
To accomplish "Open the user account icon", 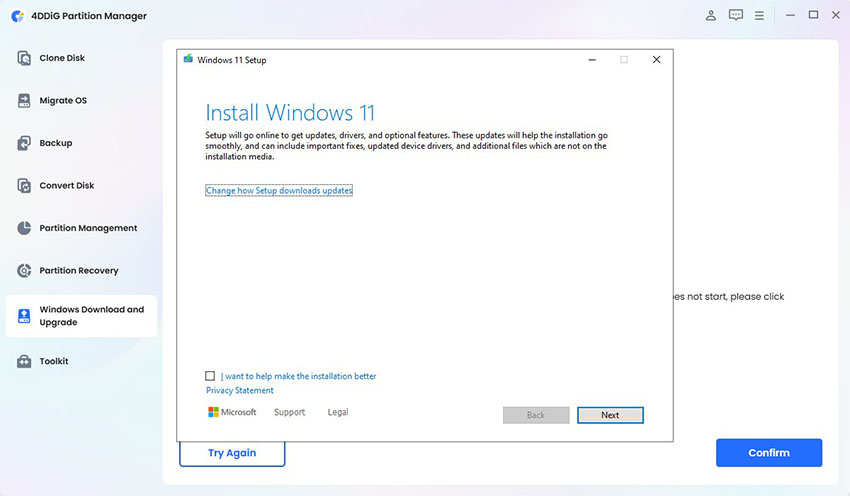I will coord(711,15).
